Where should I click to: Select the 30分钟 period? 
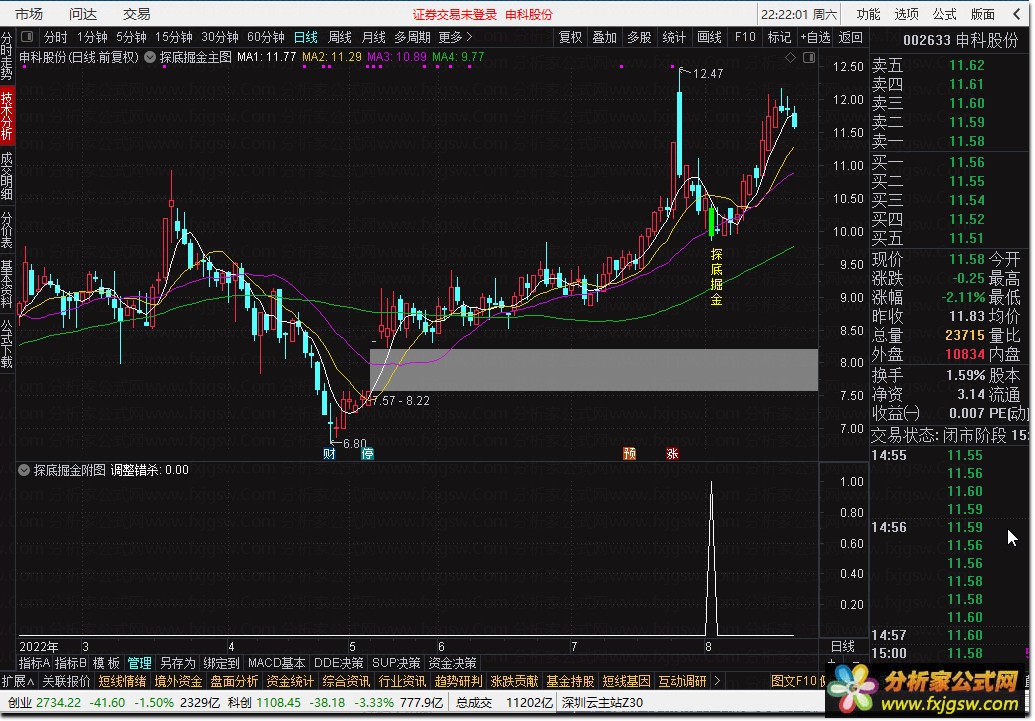[x=220, y=37]
